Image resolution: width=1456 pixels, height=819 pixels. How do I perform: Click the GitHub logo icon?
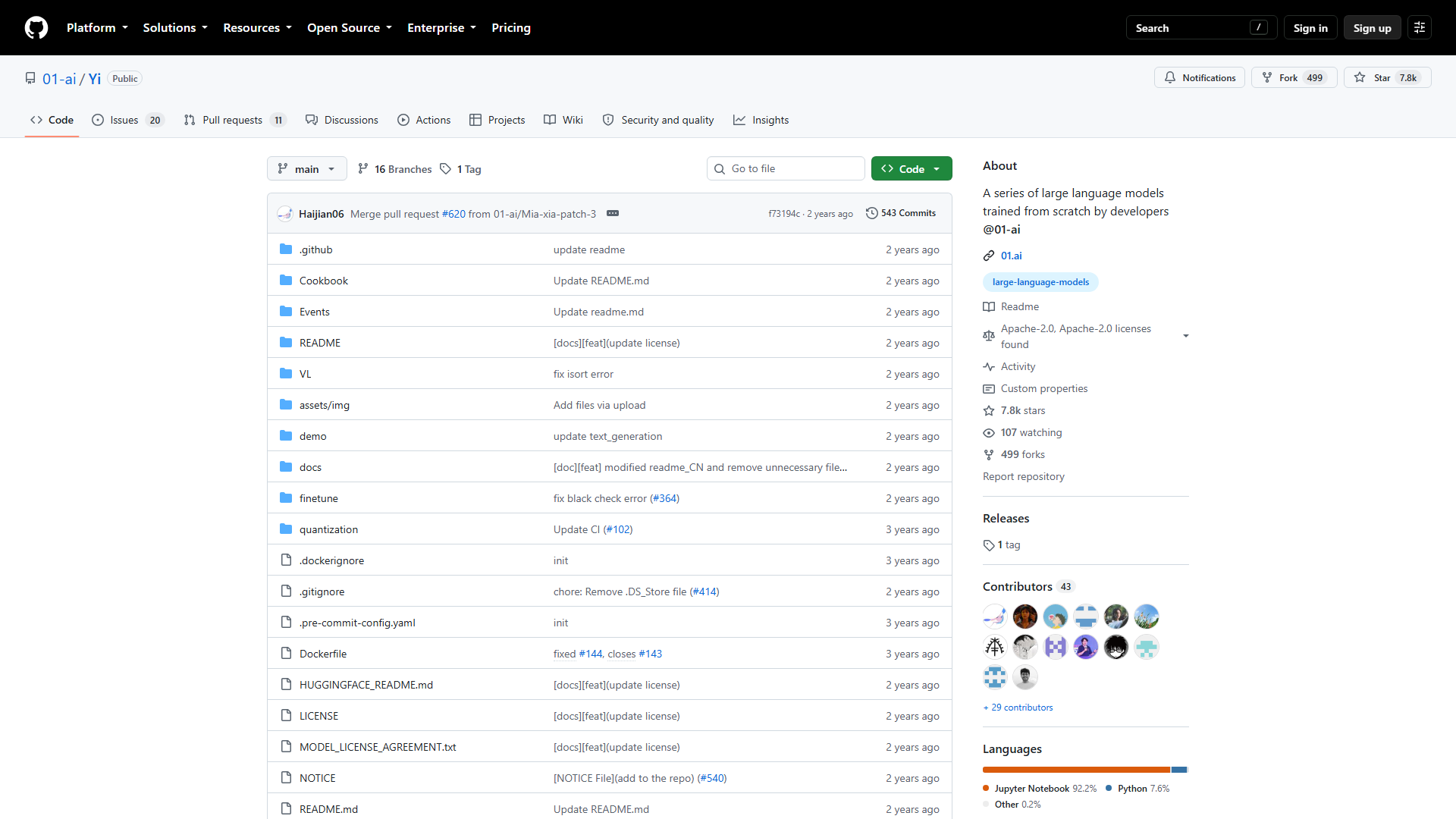(x=36, y=28)
